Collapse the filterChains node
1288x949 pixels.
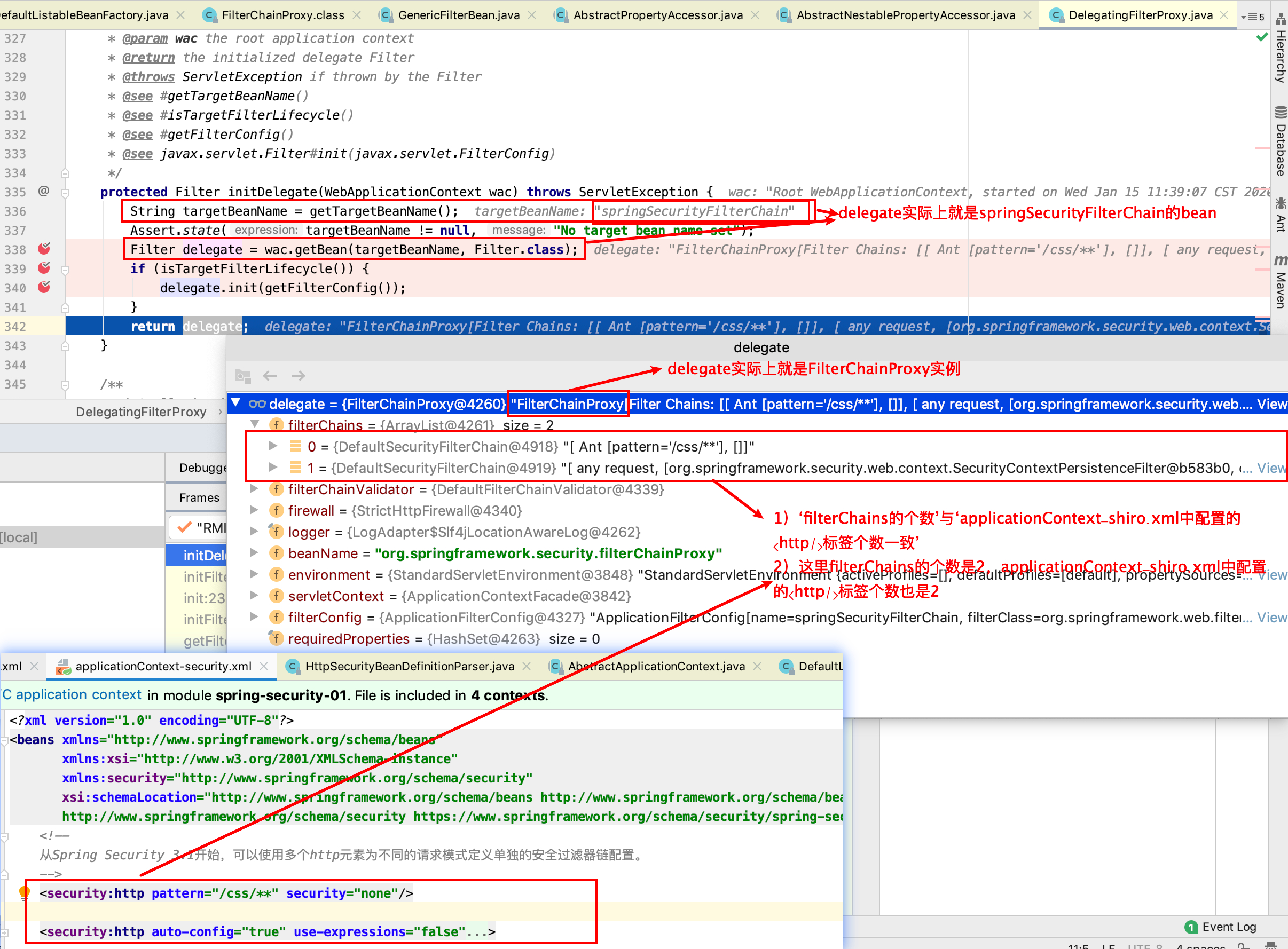[255, 424]
